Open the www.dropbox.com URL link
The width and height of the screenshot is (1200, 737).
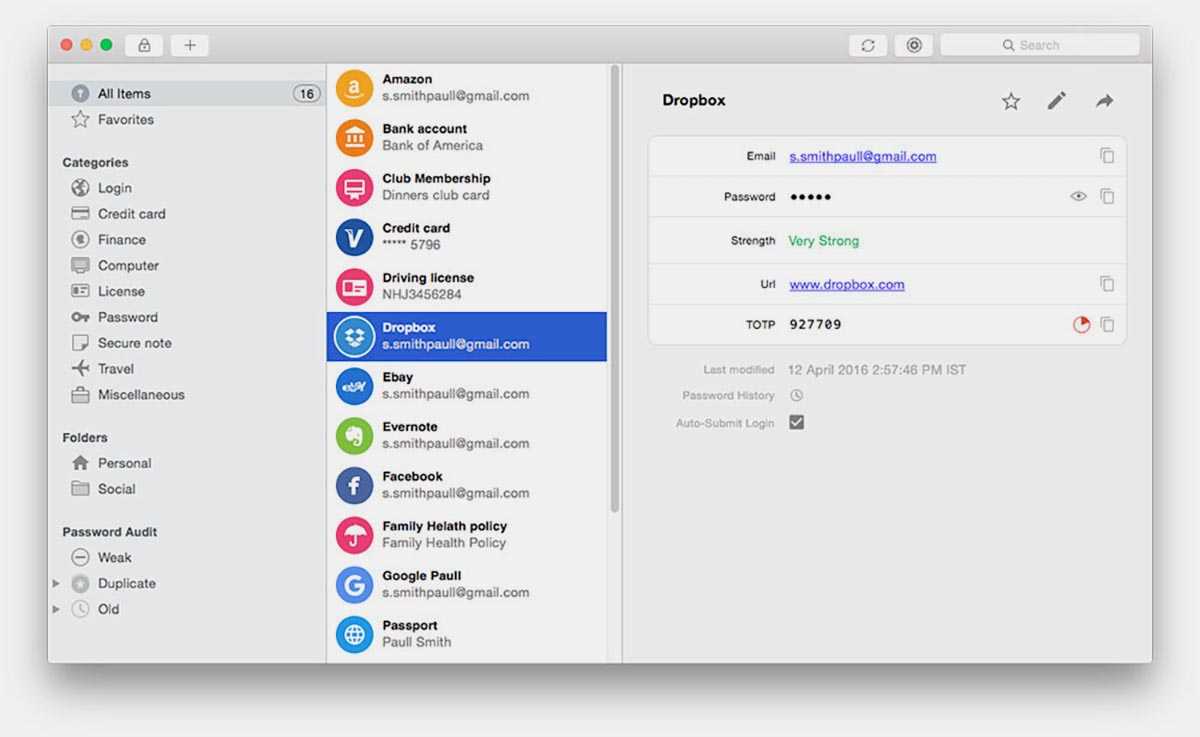[x=846, y=285]
